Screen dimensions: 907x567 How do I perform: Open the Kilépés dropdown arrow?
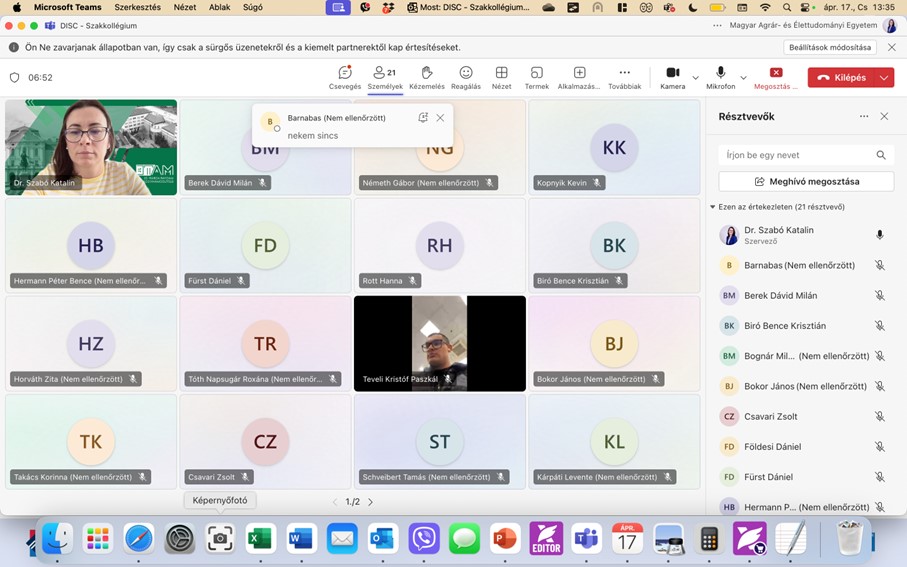pos(884,78)
